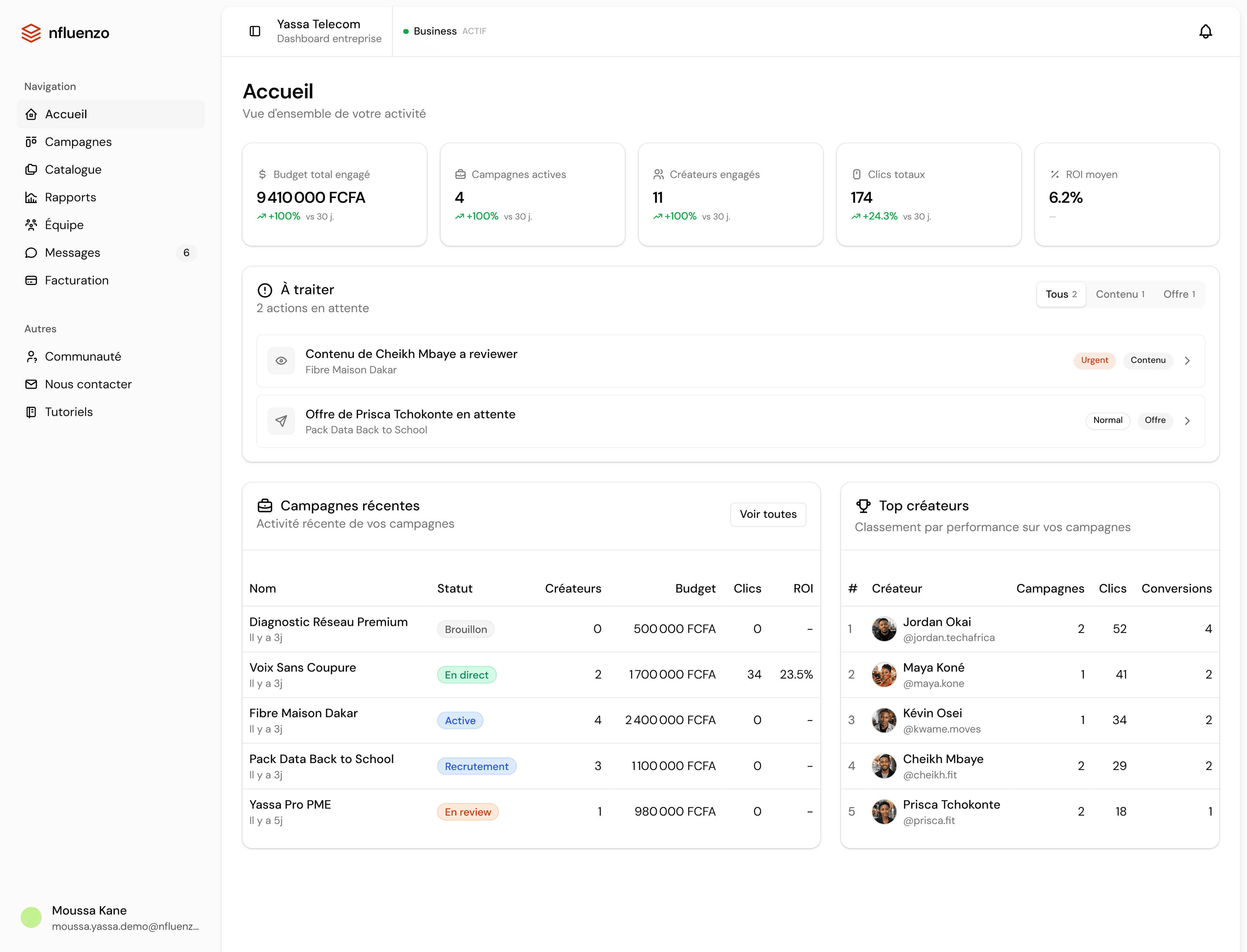Image resolution: width=1247 pixels, height=952 pixels.
Task: Open Campagnes in the navigation
Action: (x=110, y=142)
